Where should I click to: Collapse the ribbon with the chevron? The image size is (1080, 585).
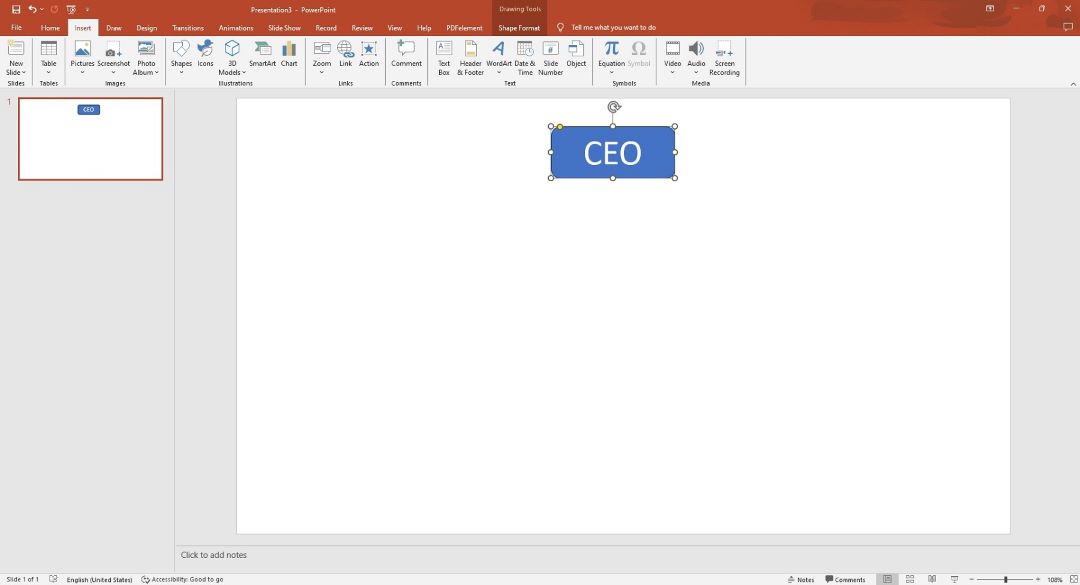1073,84
